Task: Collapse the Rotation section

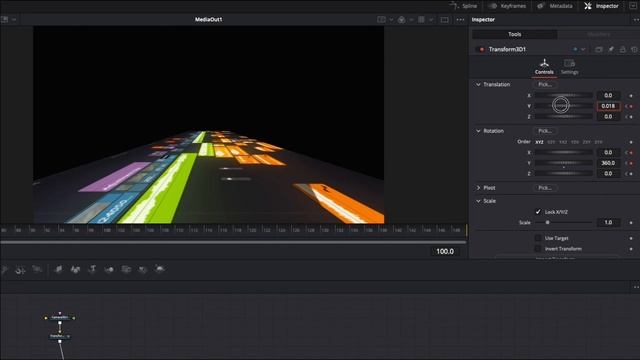Action: click(x=478, y=131)
